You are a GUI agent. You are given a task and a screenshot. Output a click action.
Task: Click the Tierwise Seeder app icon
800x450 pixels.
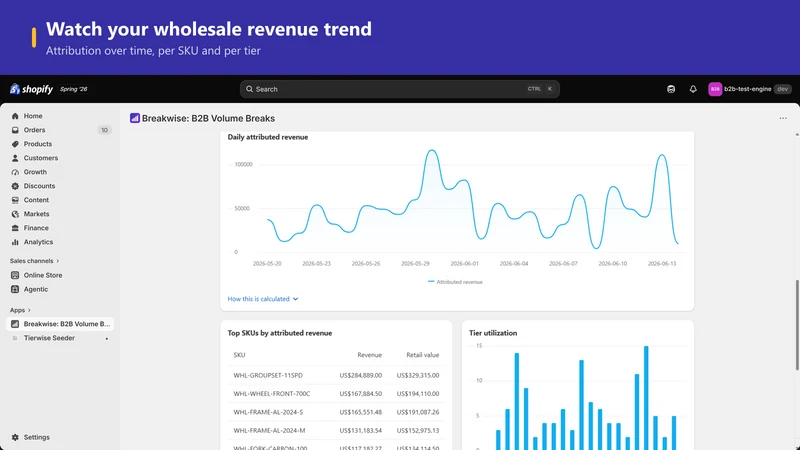(x=15, y=338)
